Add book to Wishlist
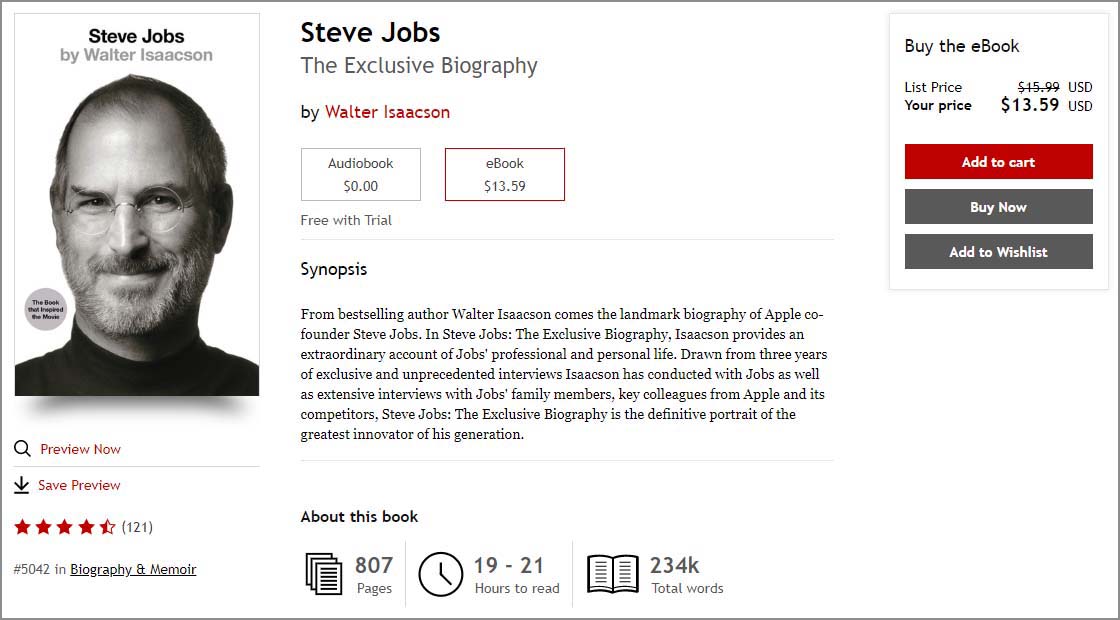 998,252
